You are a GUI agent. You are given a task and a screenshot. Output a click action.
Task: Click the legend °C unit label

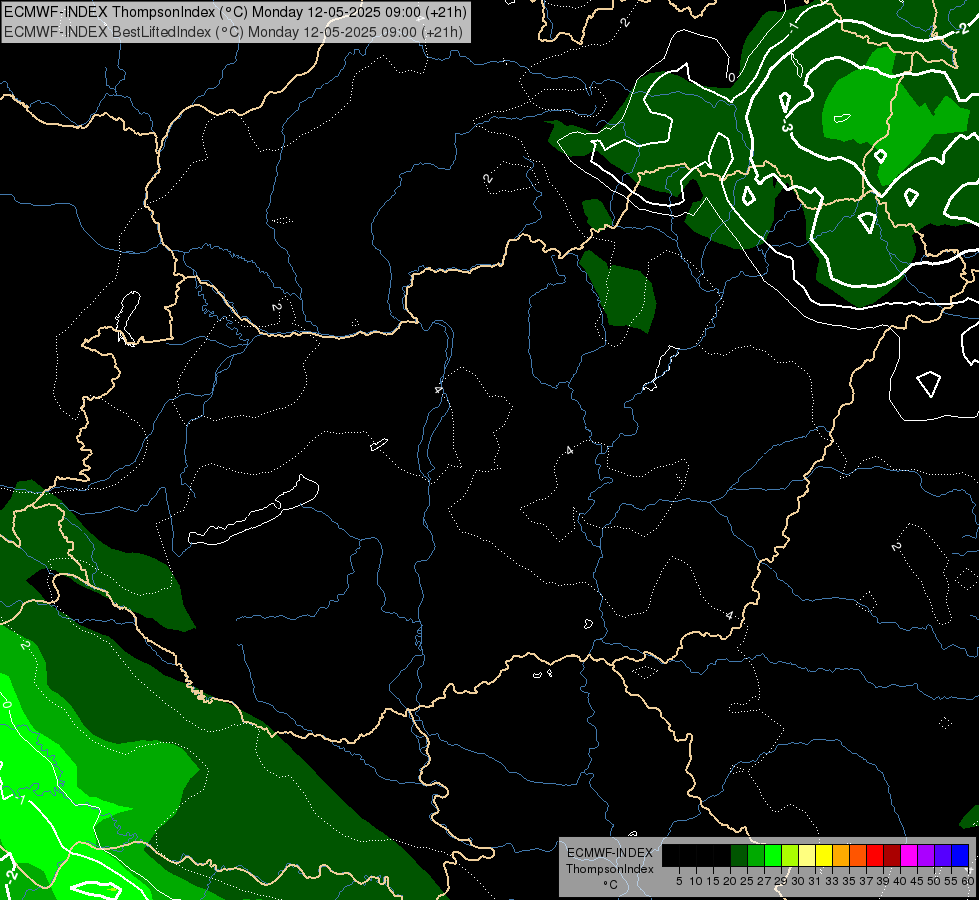coord(610,884)
